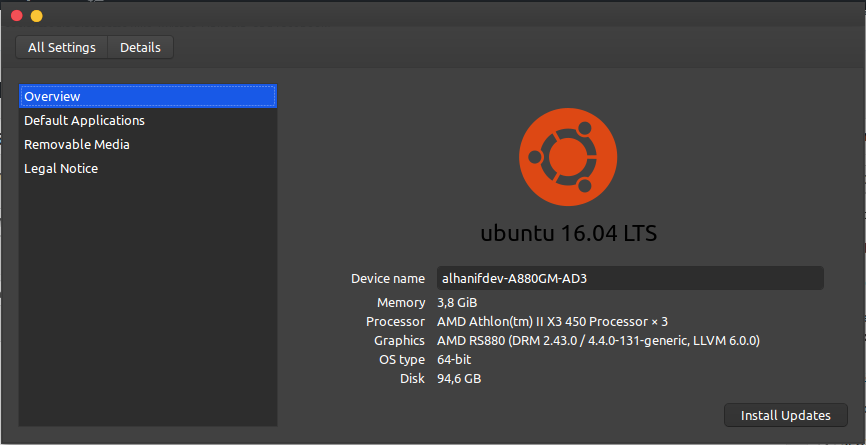Click the 'Graphics' label
Screen dimensions: 866x445
click(x=399, y=341)
